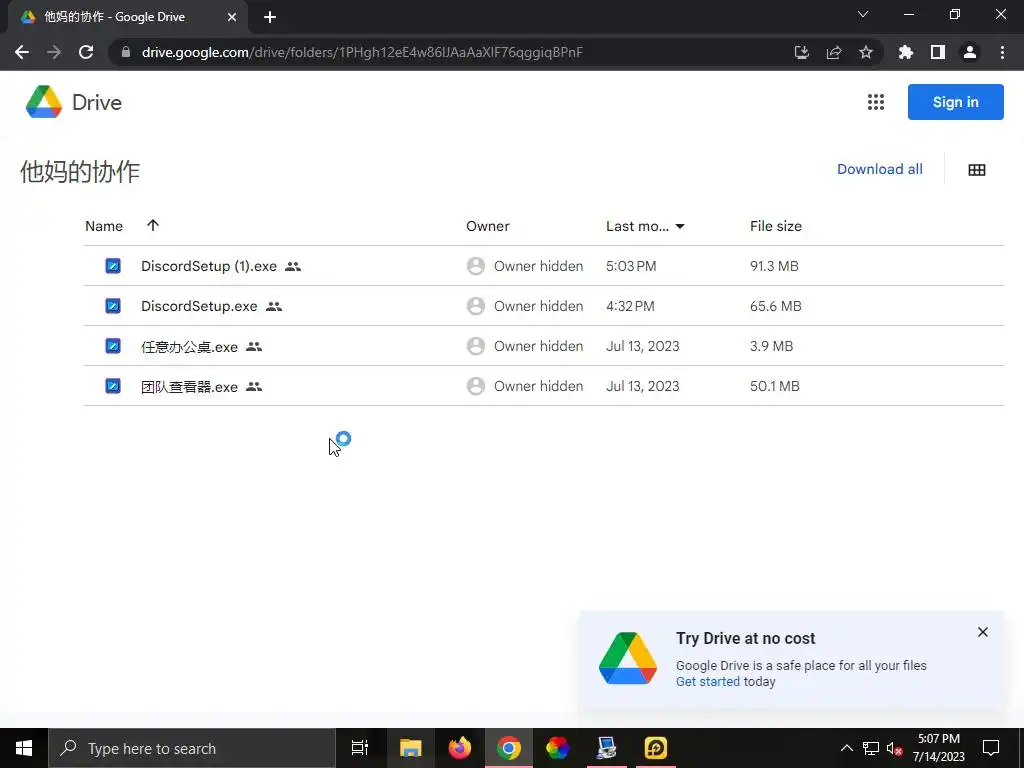The image size is (1024, 768).
Task: Click shared icon next to DiscordSetup (1).exe
Action: (x=293, y=266)
